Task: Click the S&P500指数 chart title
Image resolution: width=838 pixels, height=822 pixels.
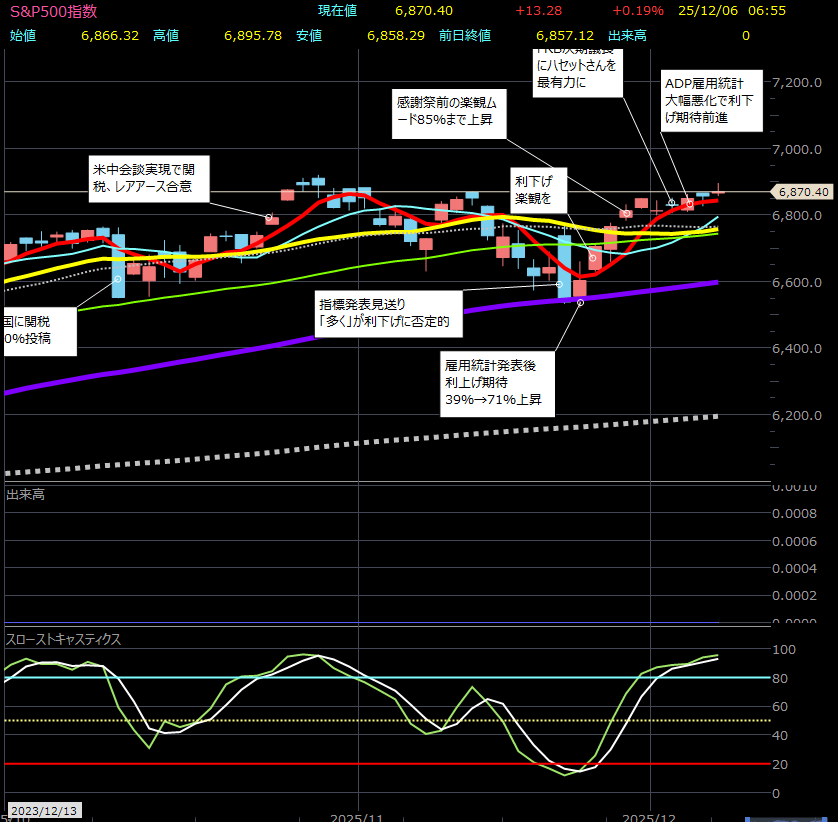Action: [53, 11]
